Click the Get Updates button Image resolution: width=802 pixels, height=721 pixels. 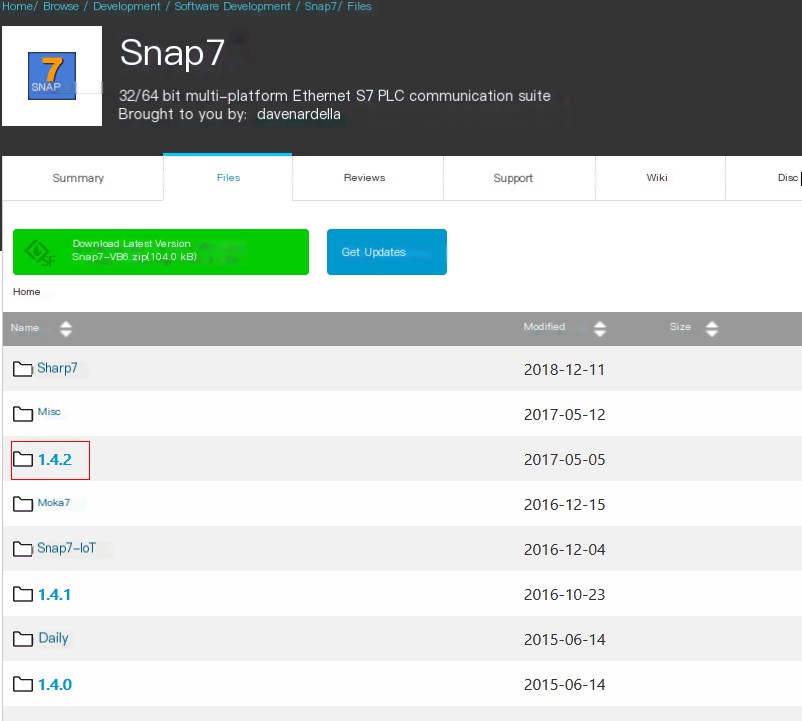[x=387, y=252]
